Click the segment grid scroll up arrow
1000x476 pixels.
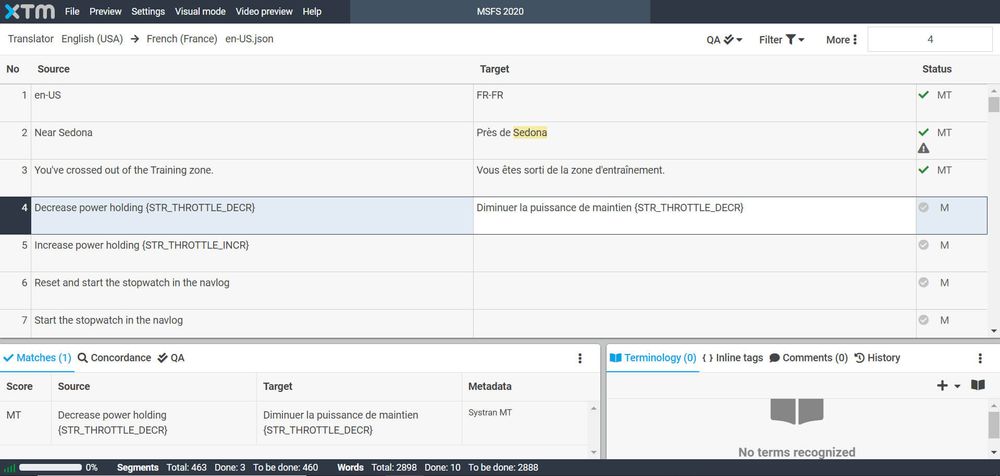click(994, 91)
